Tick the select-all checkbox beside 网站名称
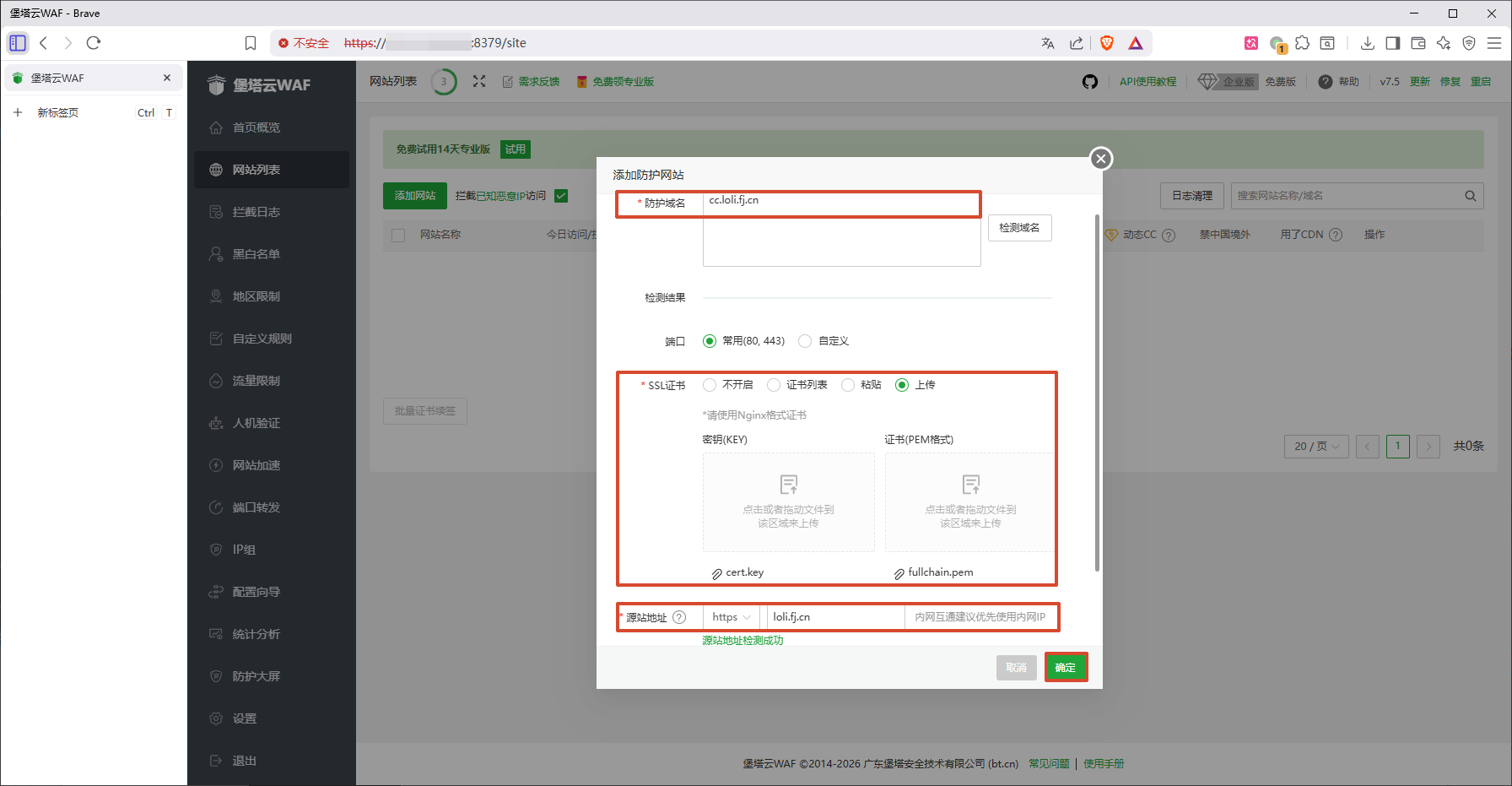The width and height of the screenshot is (1512, 786). 398,236
